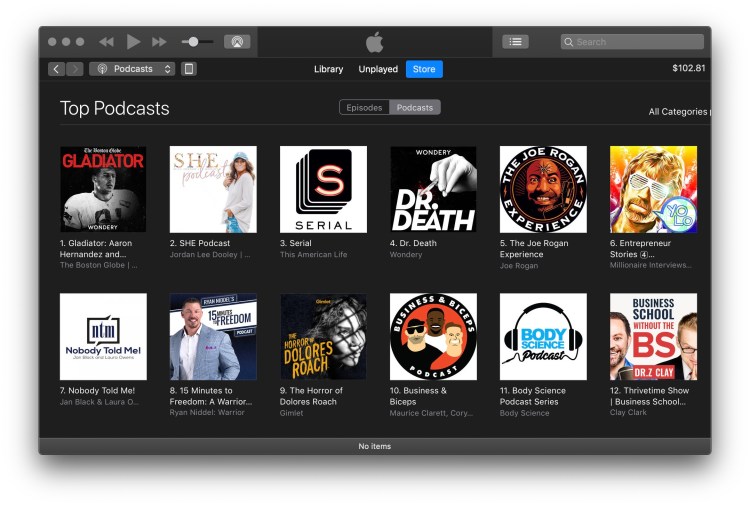
Task: Go forward with the right chevron
Action: [x=75, y=69]
